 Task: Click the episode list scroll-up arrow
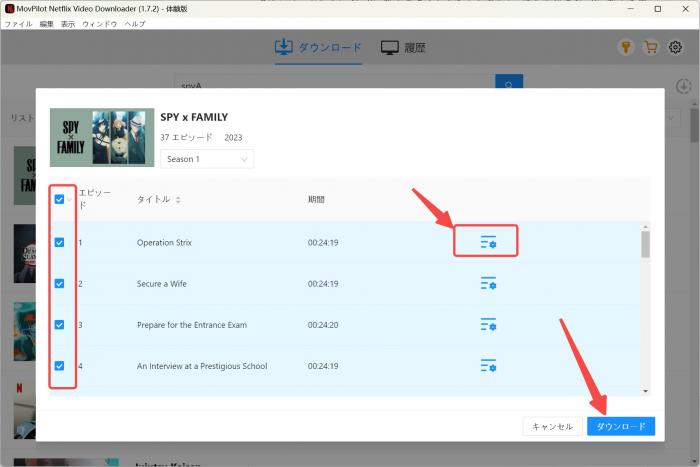646,227
